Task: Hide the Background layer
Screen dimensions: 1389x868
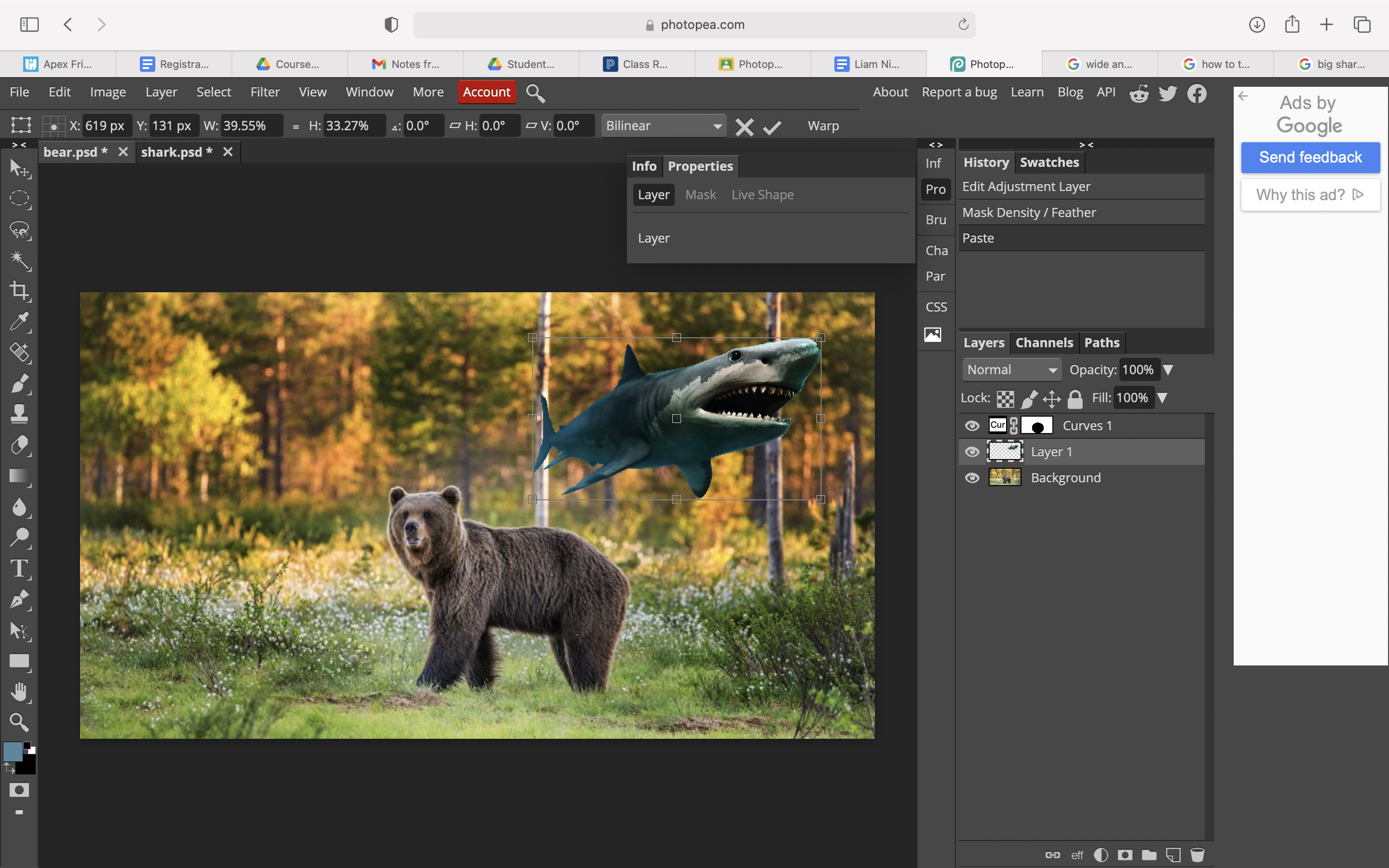Action: tap(972, 477)
